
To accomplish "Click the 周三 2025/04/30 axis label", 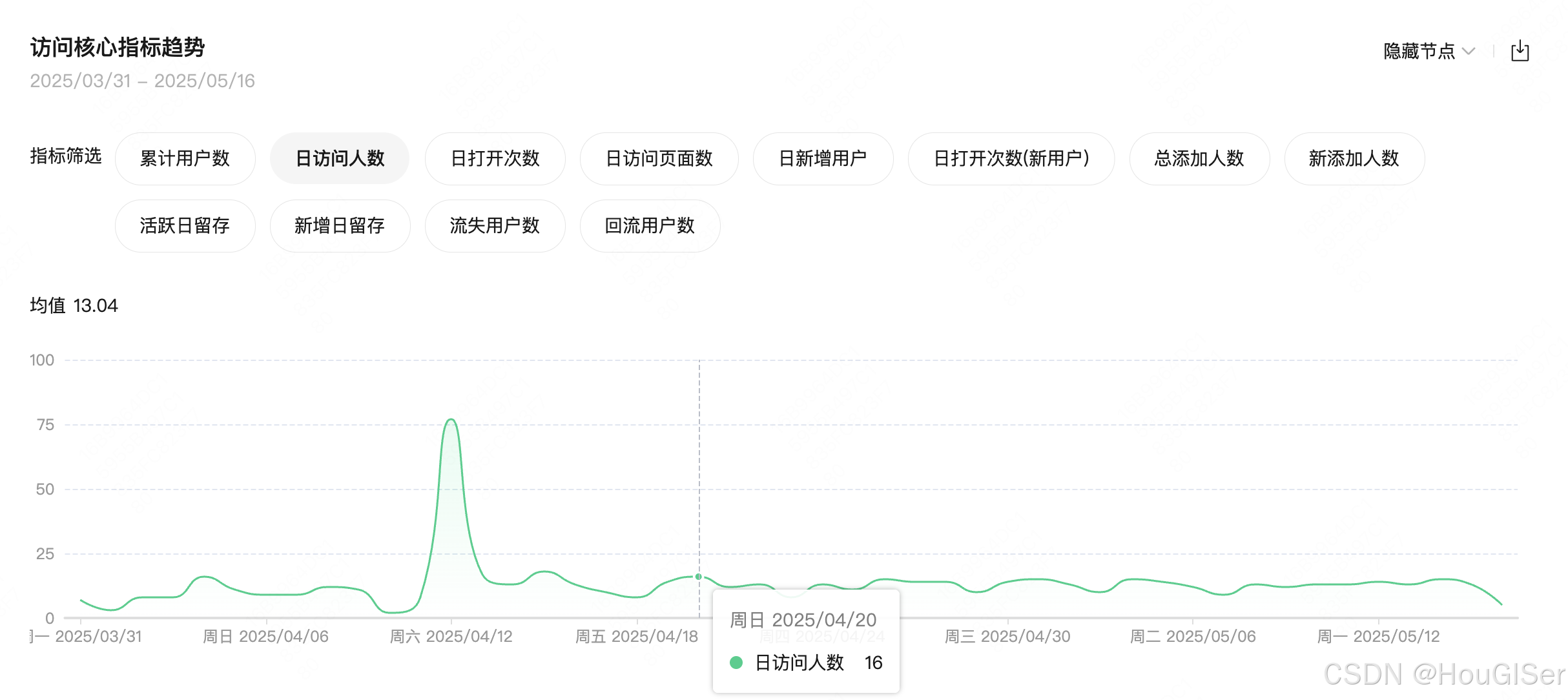I will click(1007, 637).
